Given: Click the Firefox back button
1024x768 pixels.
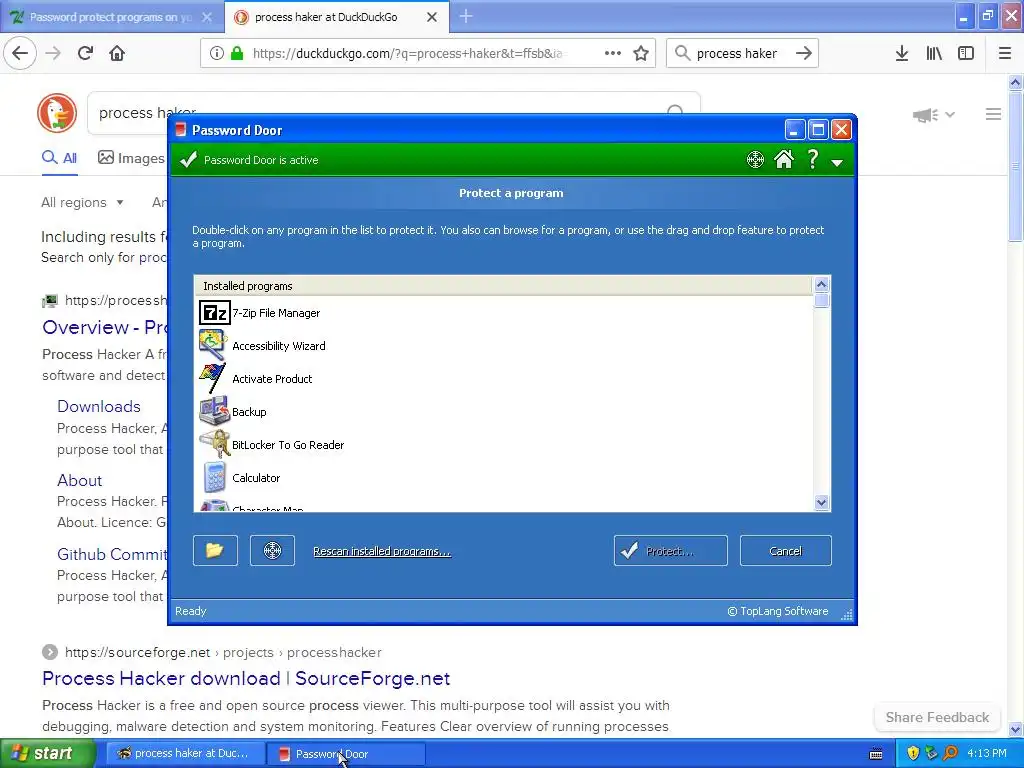Looking at the screenshot, I should tap(20, 53).
